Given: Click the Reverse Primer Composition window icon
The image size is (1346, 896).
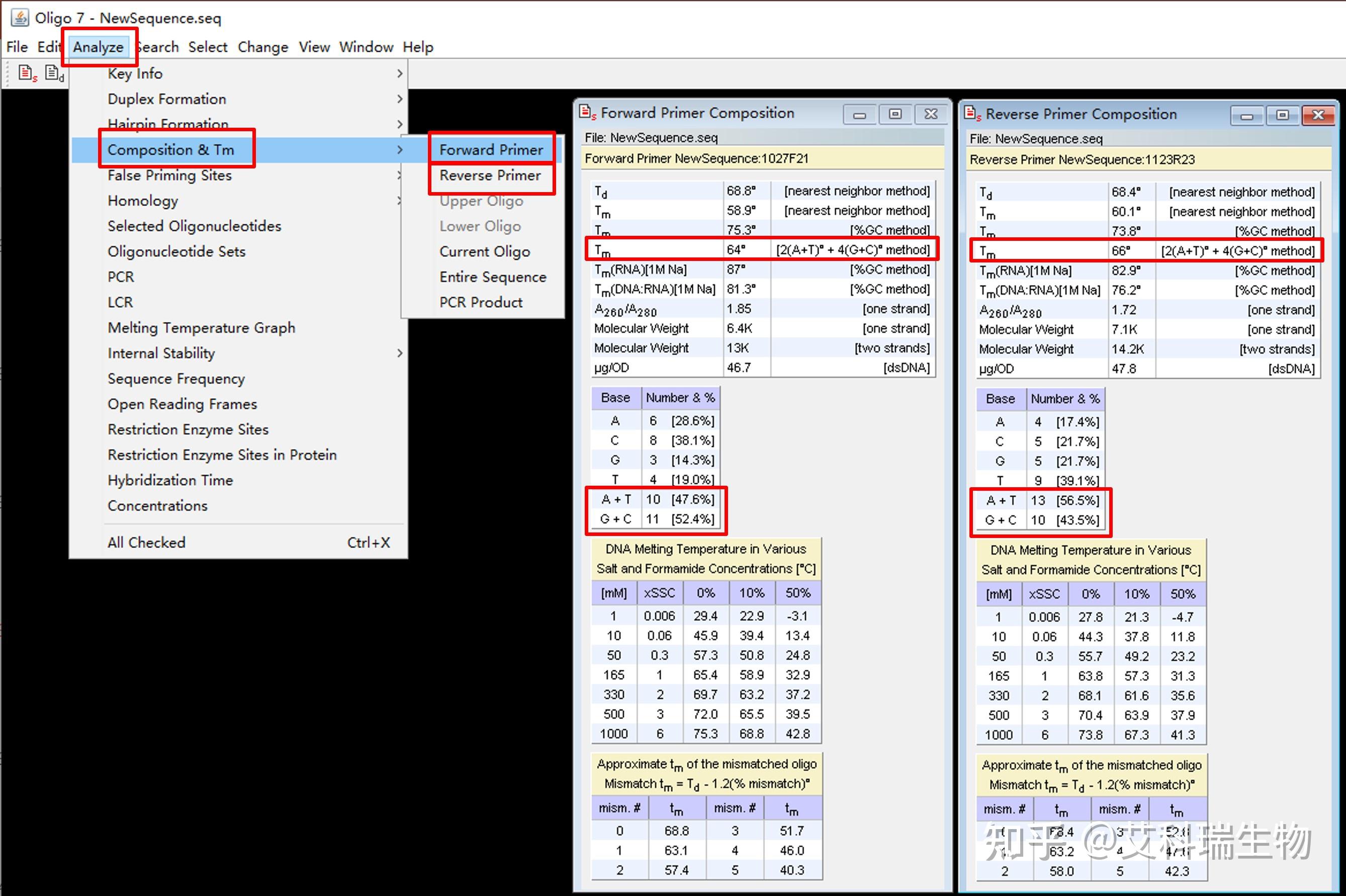Looking at the screenshot, I should (973, 114).
